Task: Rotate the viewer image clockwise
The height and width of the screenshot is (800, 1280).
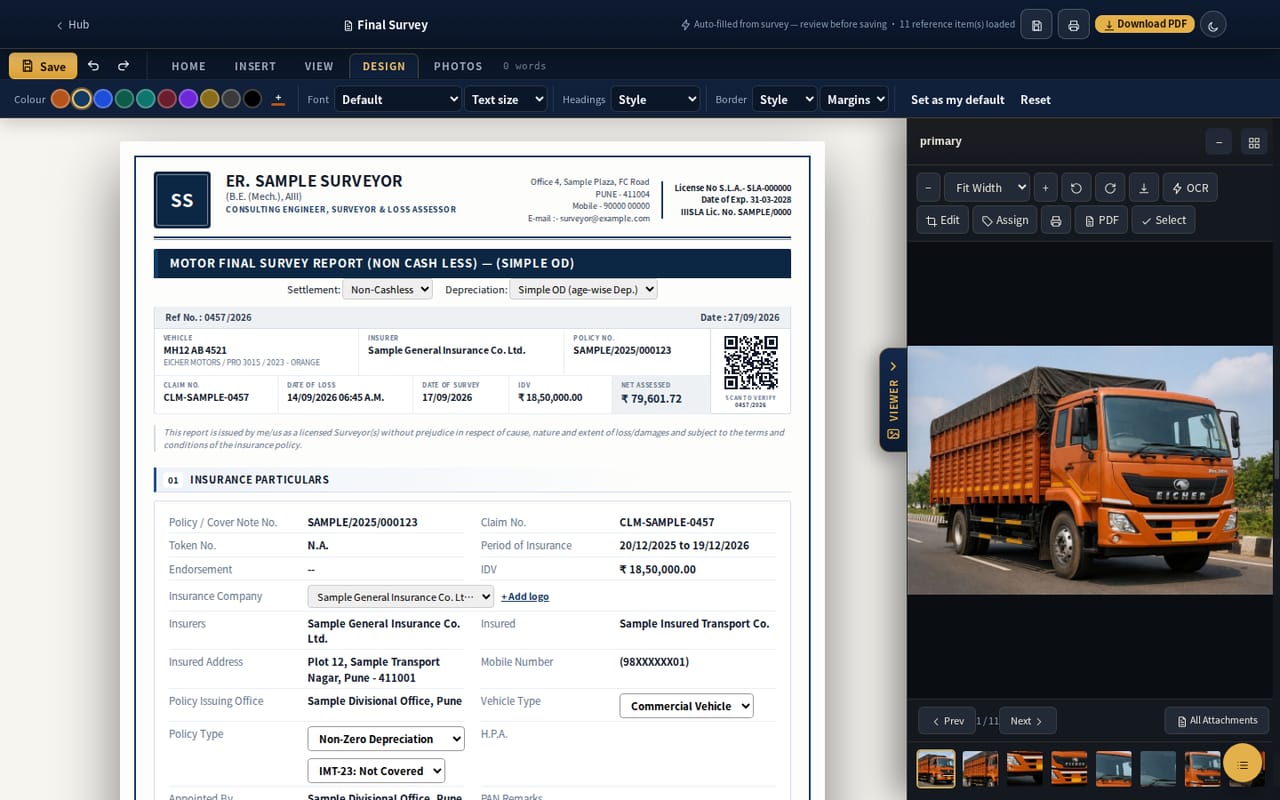Action: point(1110,188)
